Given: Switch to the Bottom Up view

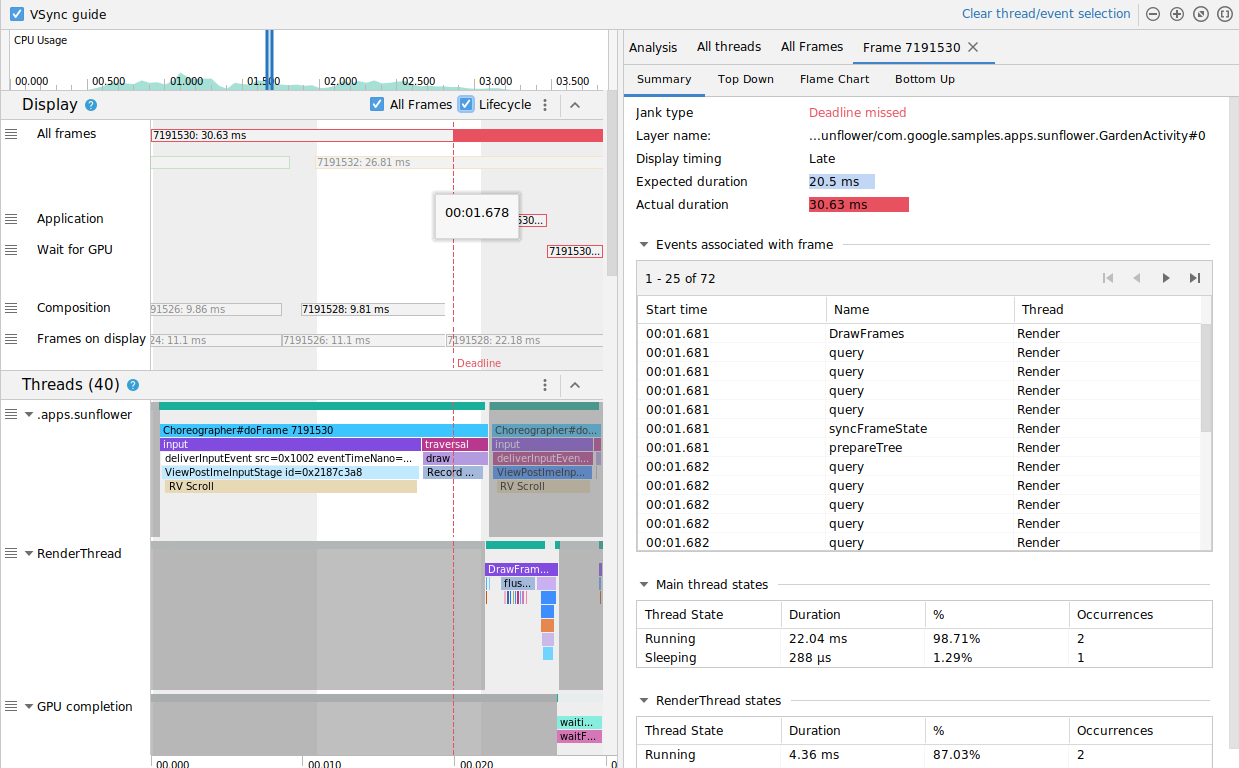Looking at the screenshot, I should pos(924,79).
